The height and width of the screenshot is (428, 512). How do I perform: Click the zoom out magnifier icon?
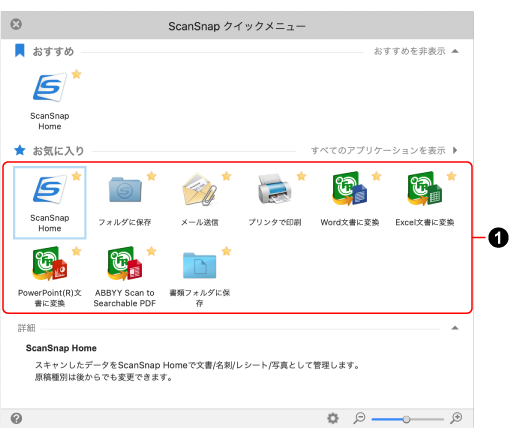click(359, 418)
